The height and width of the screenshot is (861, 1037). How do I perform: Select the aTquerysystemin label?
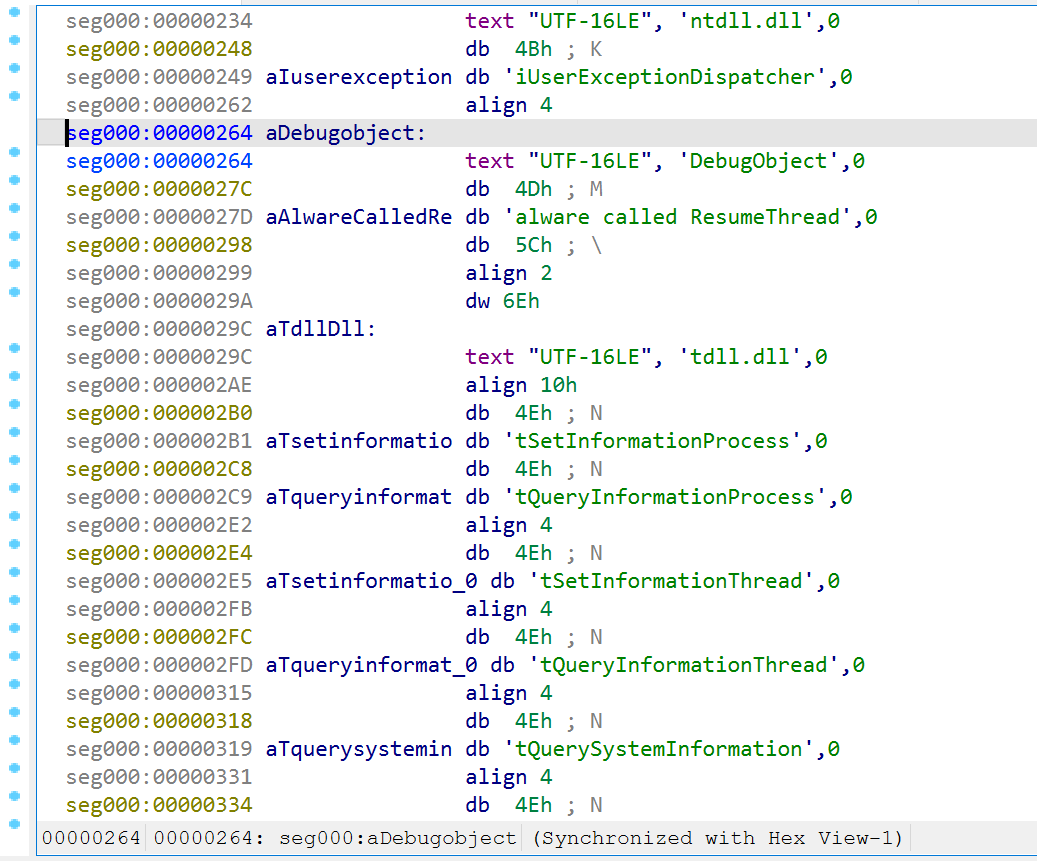point(359,749)
